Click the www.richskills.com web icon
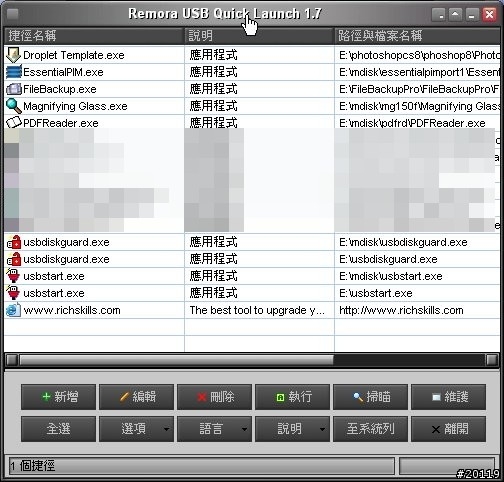Screen dimensions: 504x482 click(13, 310)
